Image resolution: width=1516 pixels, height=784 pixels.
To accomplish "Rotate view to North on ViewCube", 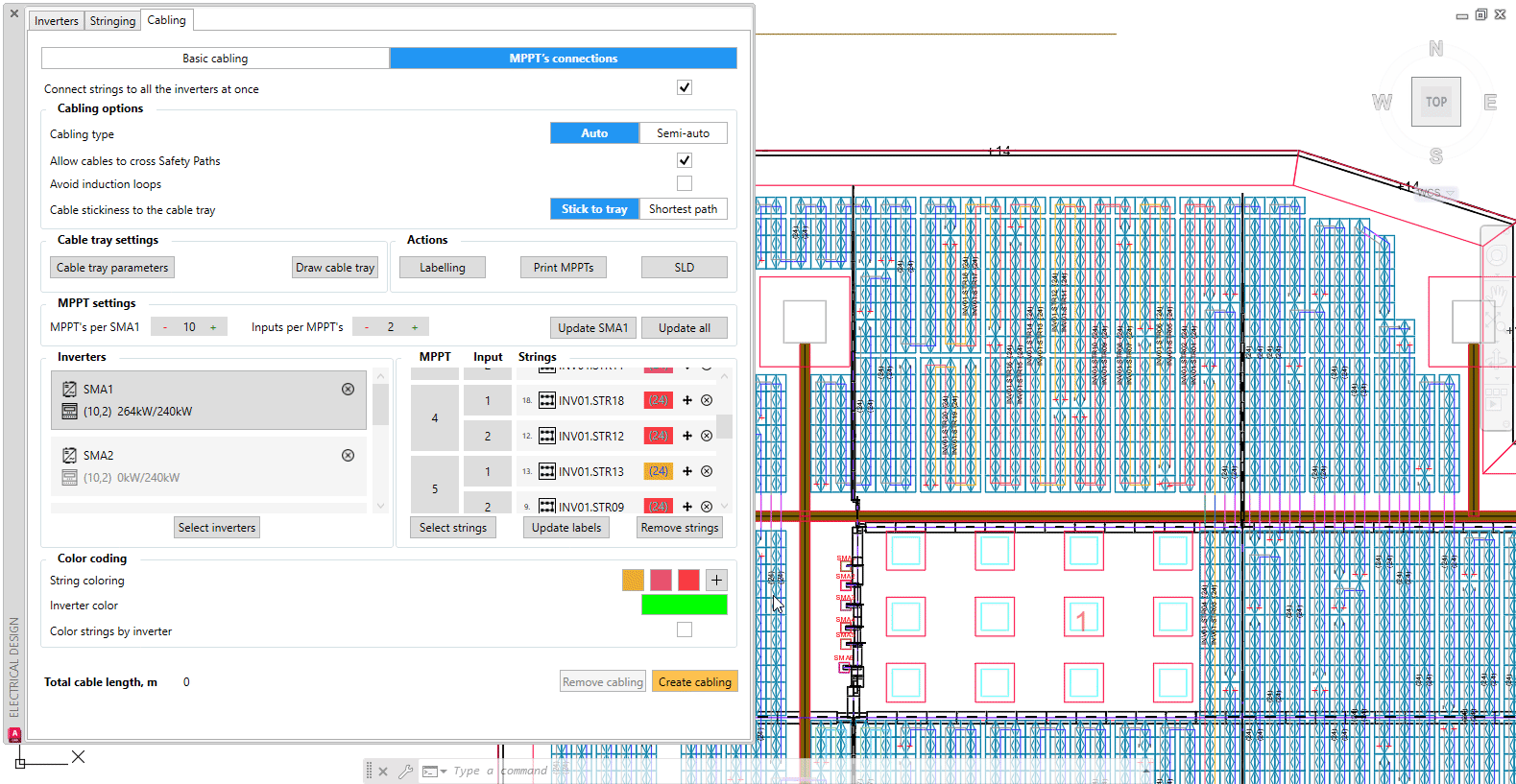I will 1436,49.
